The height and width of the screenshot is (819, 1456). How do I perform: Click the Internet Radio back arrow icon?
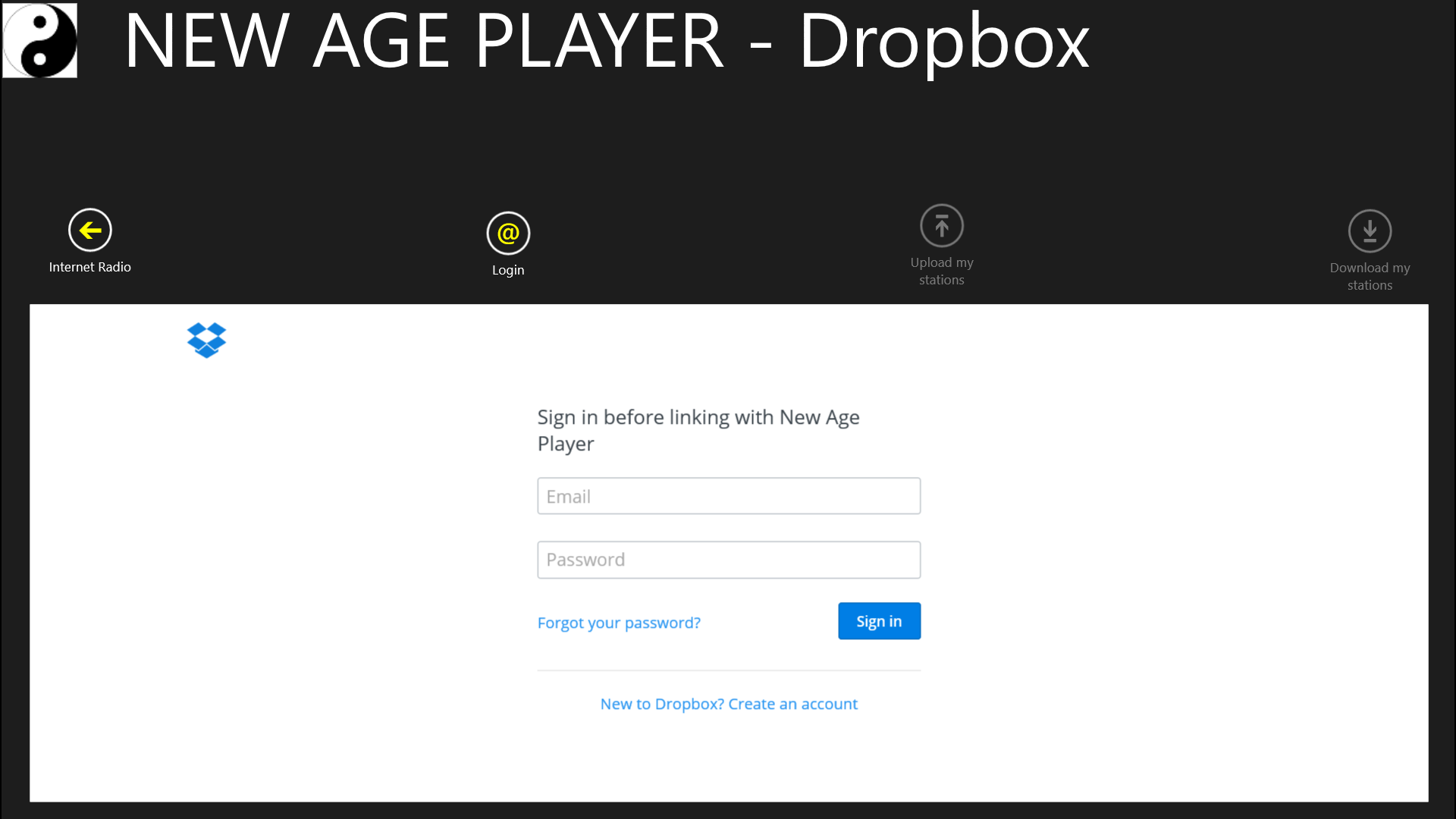(89, 230)
